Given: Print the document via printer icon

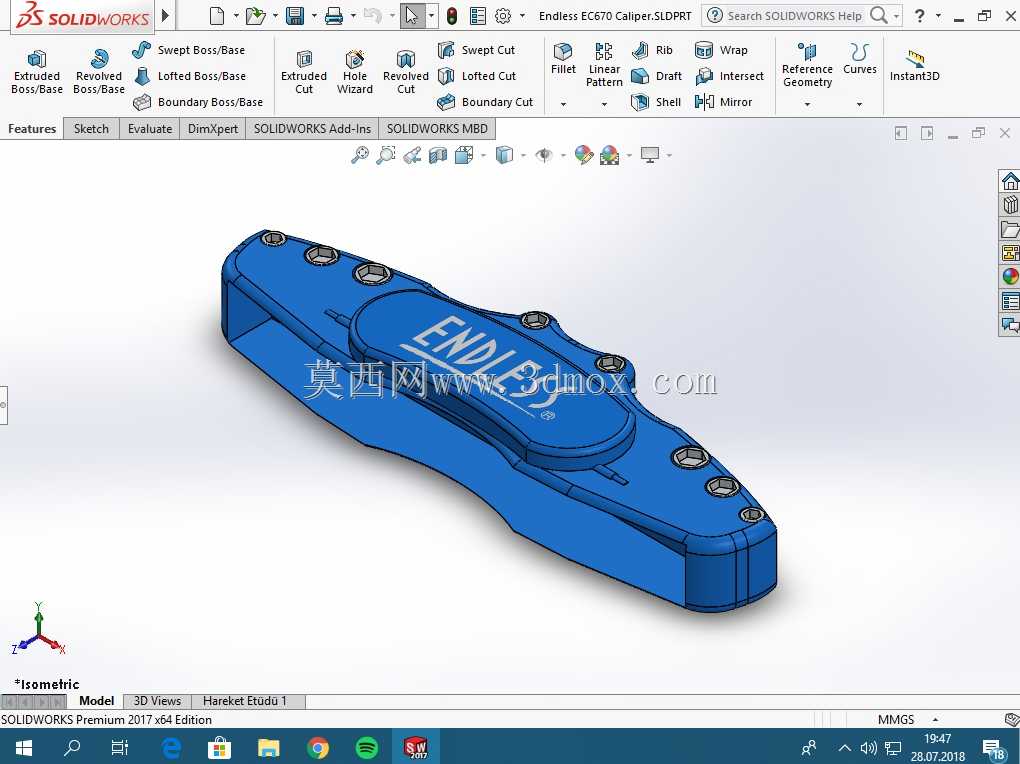Looking at the screenshot, I should click(x=334, y=16).
